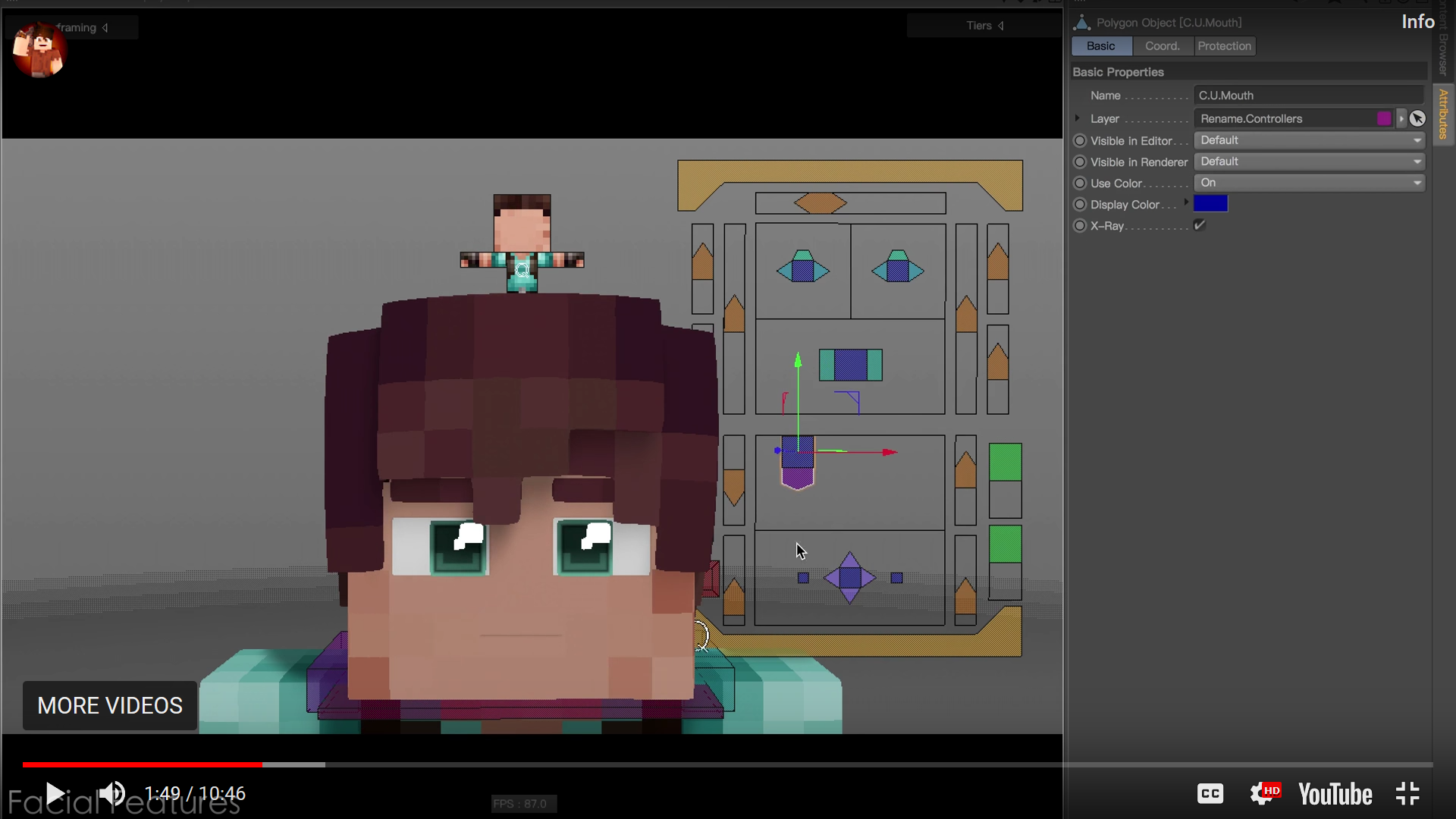
Task: Select the orange brow diamond controller
Action: tap(821, 203)
